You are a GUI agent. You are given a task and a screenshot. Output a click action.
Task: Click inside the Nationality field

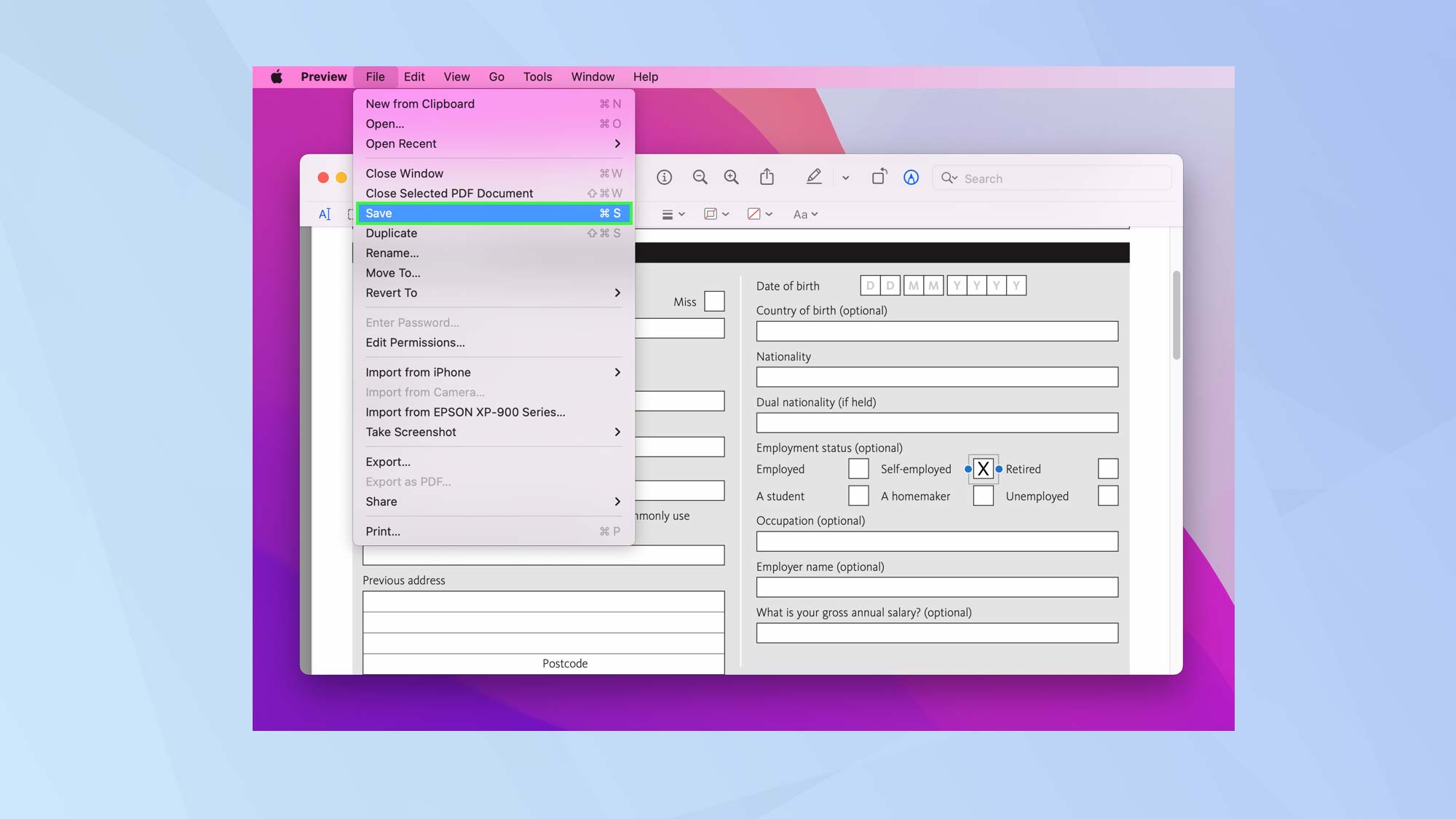click(x=936, y=376)
